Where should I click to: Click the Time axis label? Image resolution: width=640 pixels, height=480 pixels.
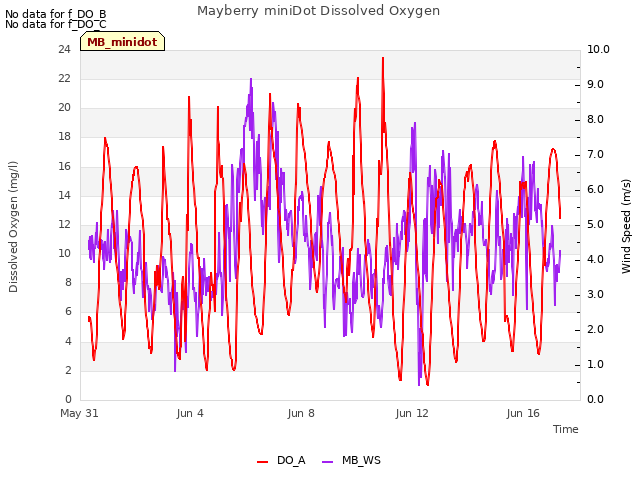[566, 429]
